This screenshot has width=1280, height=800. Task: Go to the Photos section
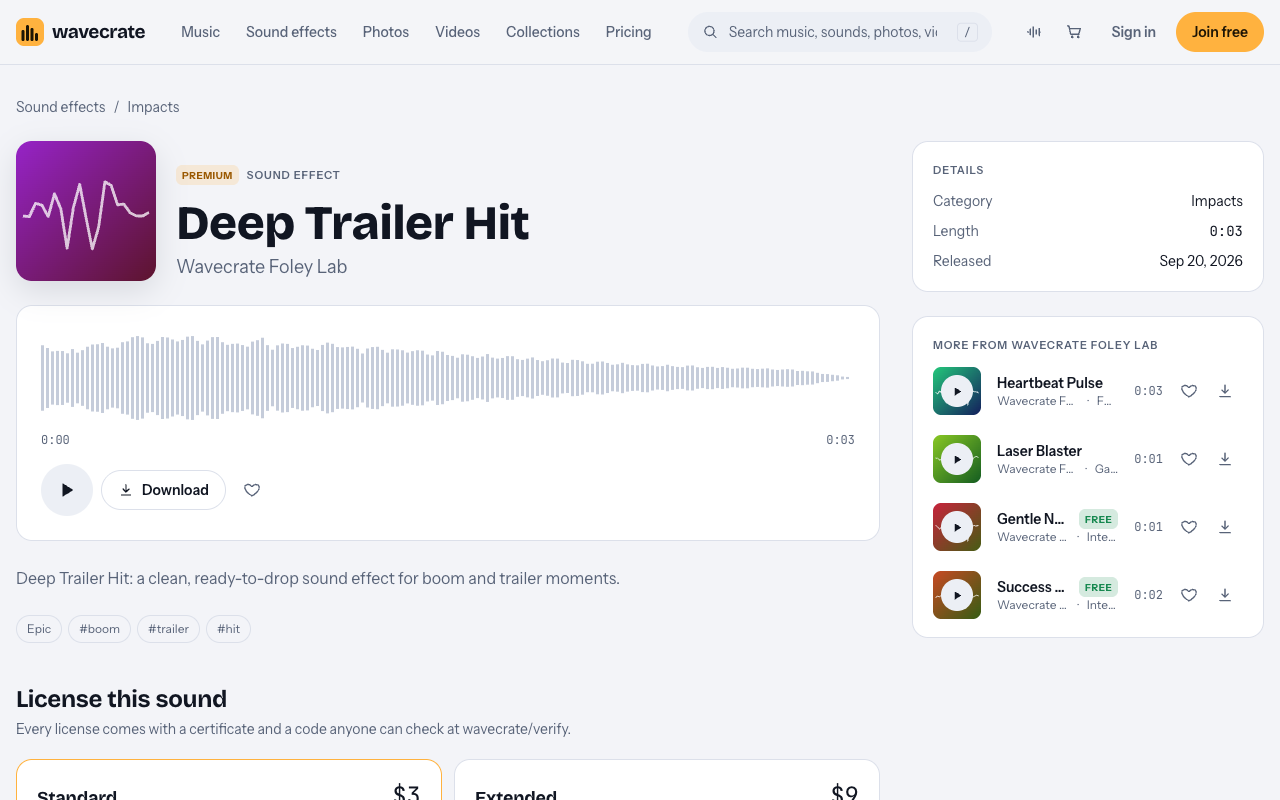coord(386,32)
